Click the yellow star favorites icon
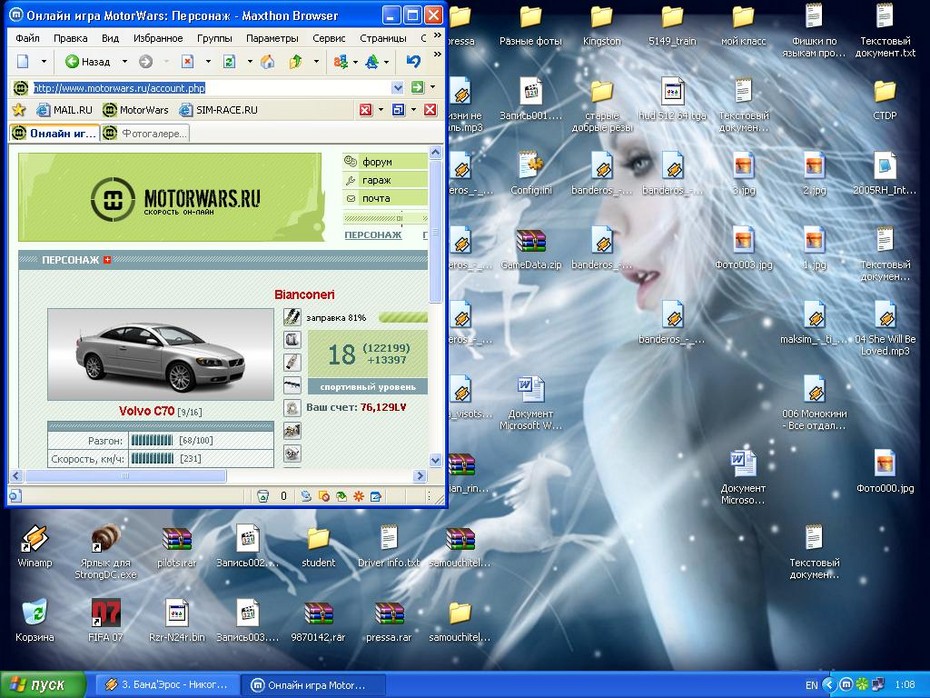This screenshot has height=698, width=930. tap(19, 110)
